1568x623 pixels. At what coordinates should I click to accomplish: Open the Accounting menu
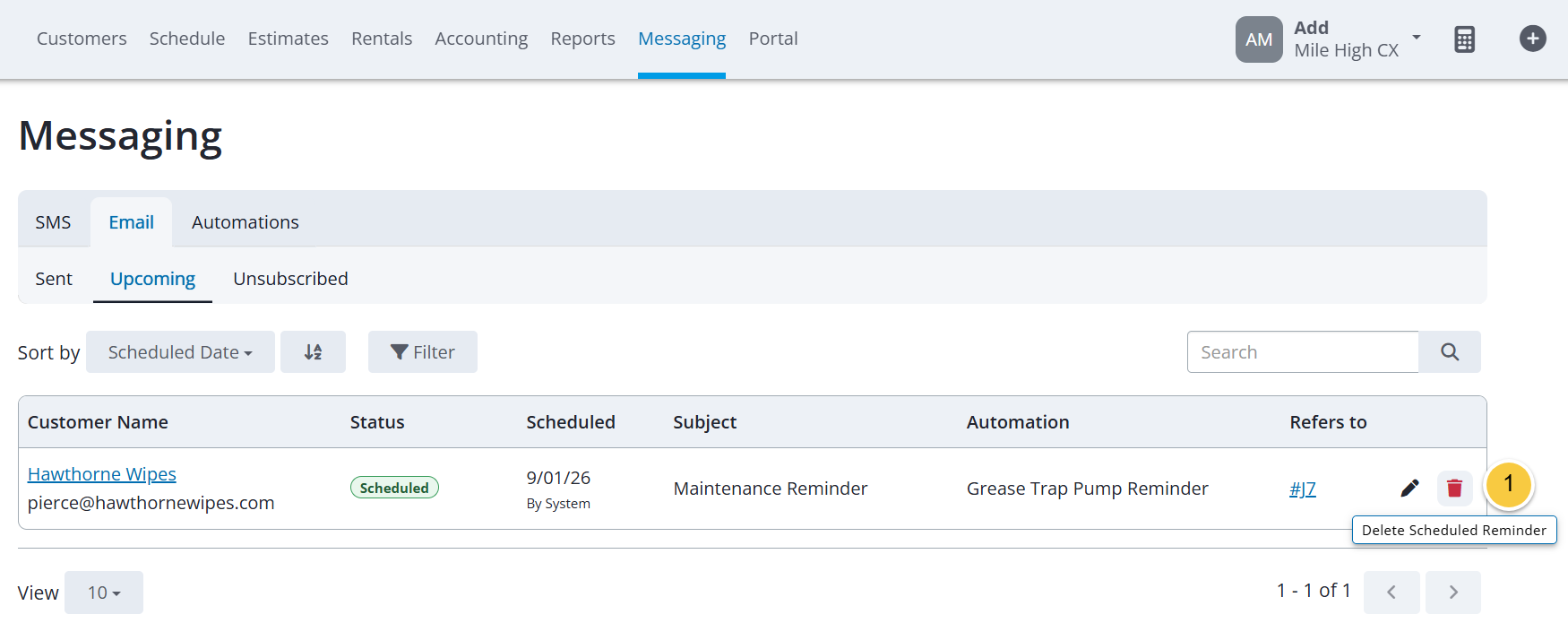point(481,39)
